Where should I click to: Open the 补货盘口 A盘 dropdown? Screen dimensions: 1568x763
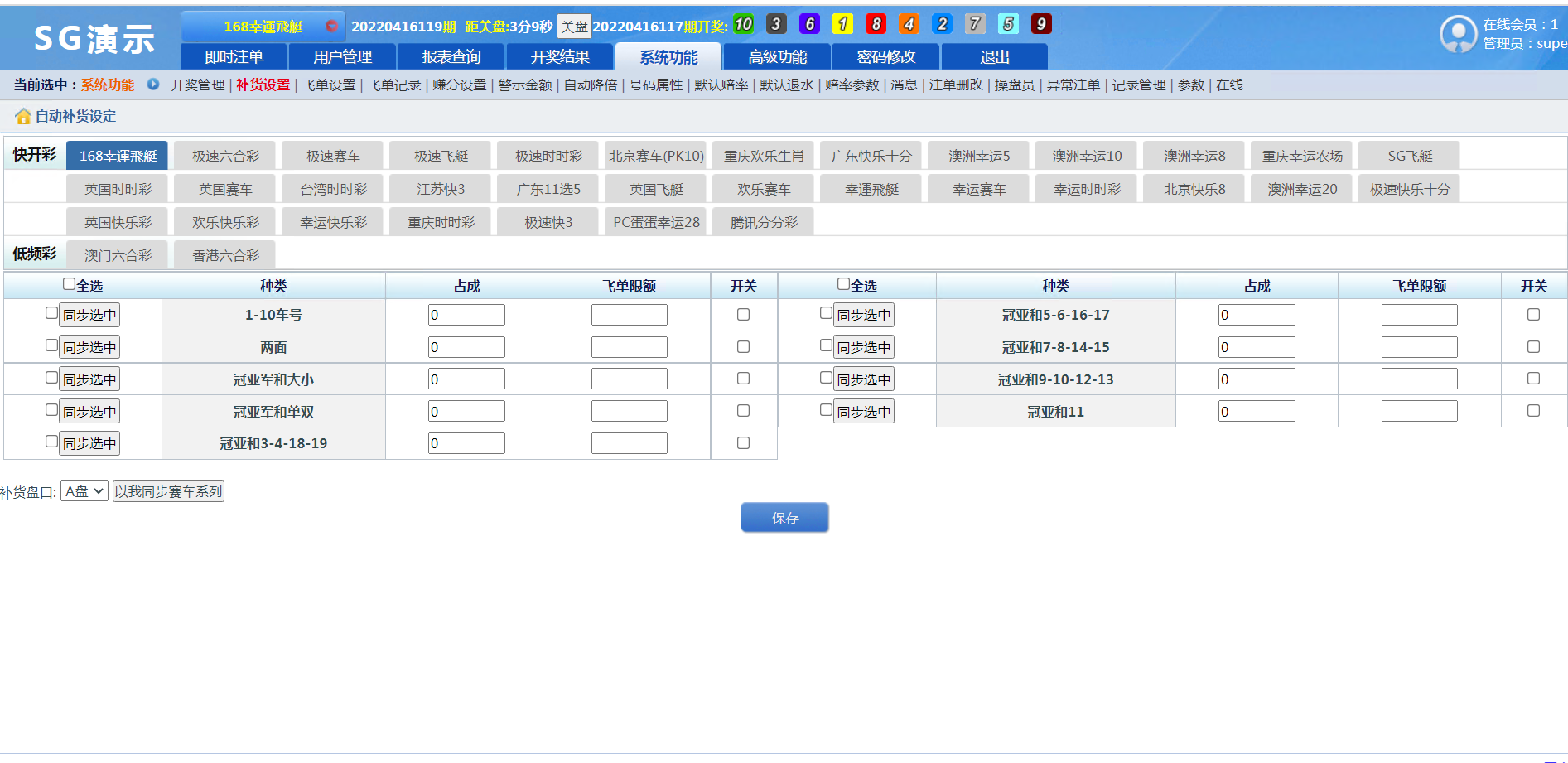[x=84, y=491]
